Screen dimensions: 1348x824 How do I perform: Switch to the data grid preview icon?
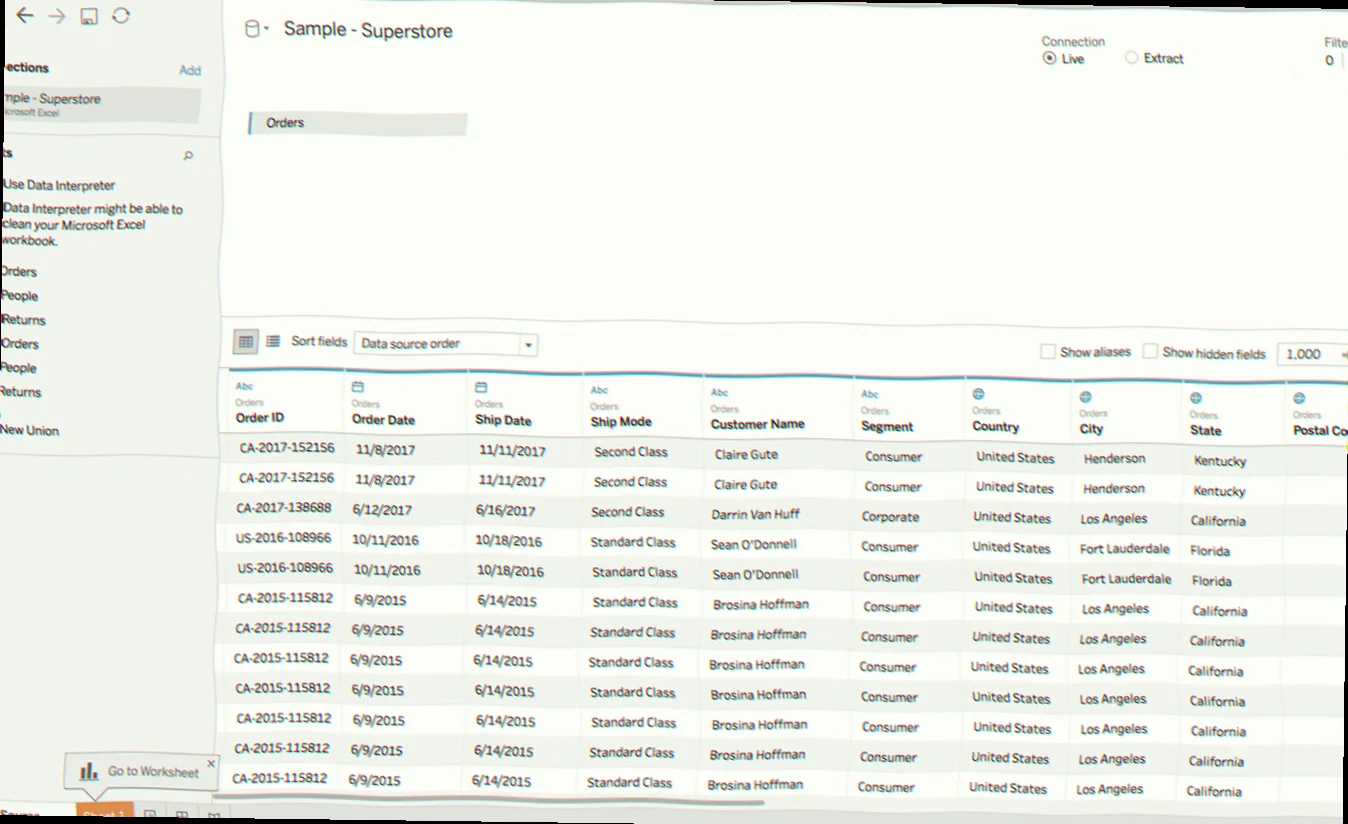[245, 341]
